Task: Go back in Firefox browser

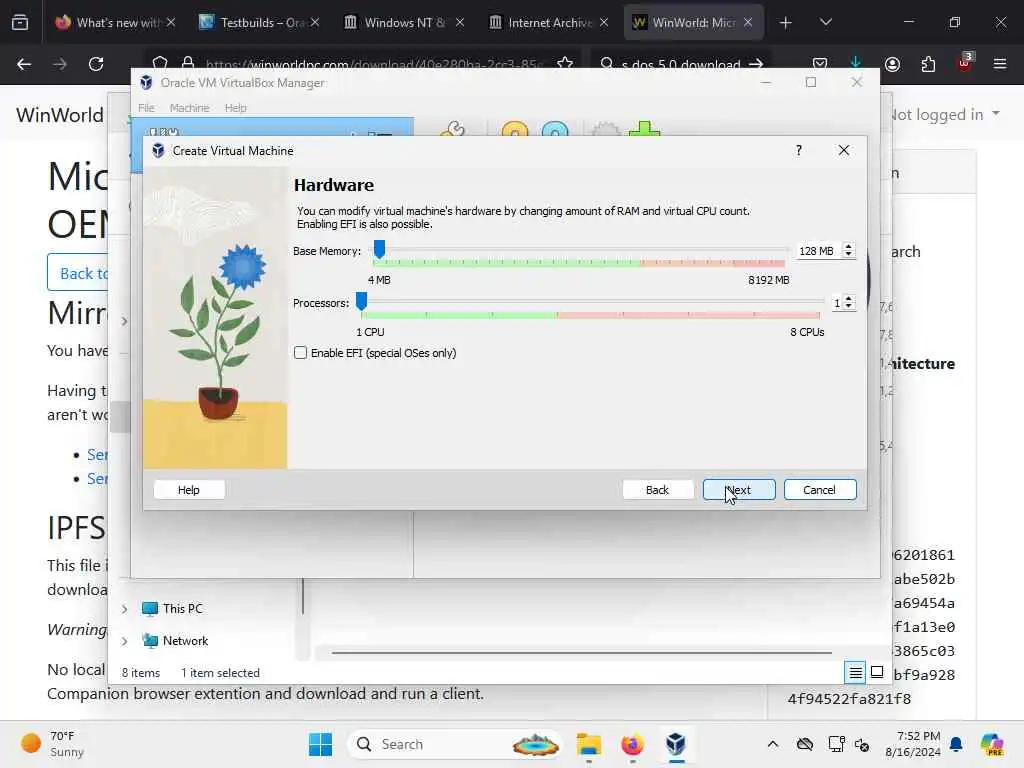Action: click(24, 64)
